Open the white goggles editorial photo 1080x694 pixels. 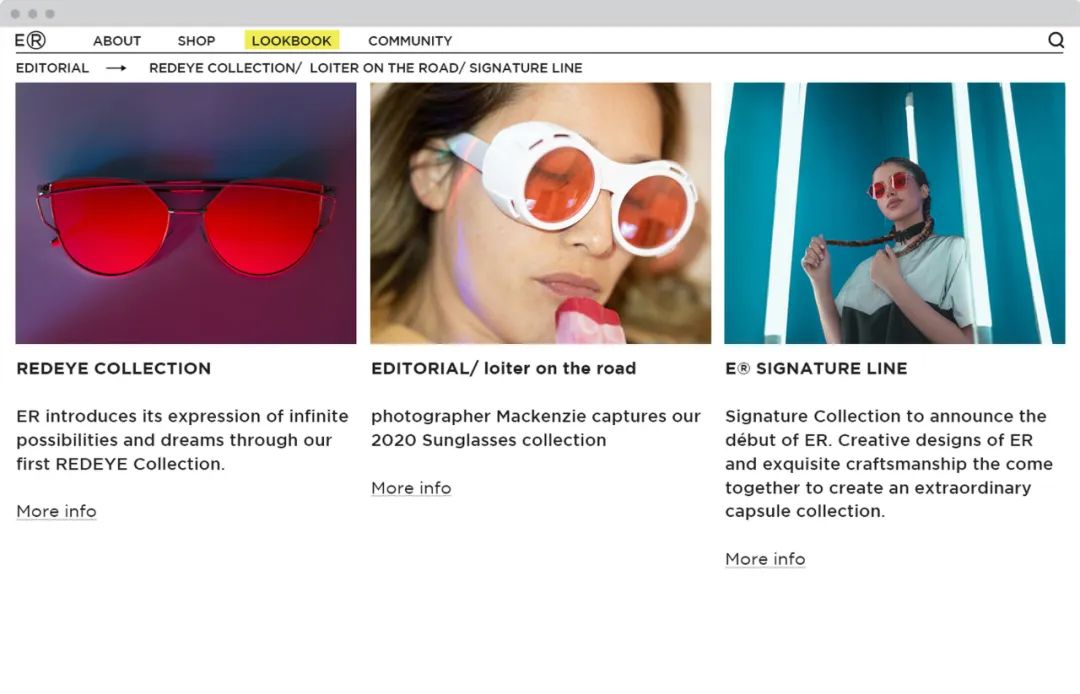[541, 213]
